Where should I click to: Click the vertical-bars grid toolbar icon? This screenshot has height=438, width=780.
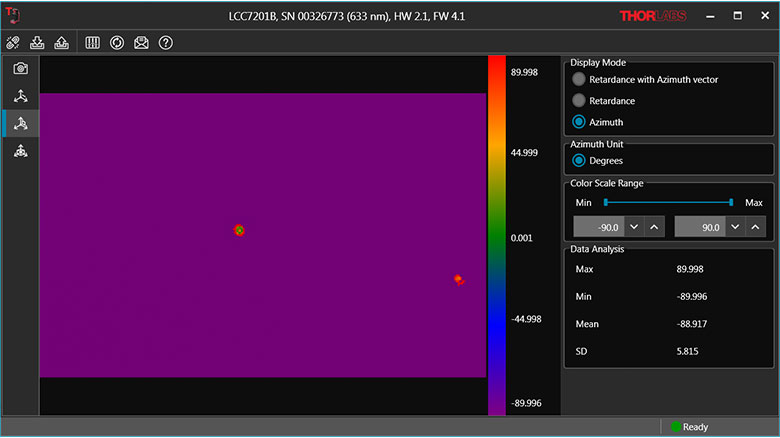click(92, 43)
